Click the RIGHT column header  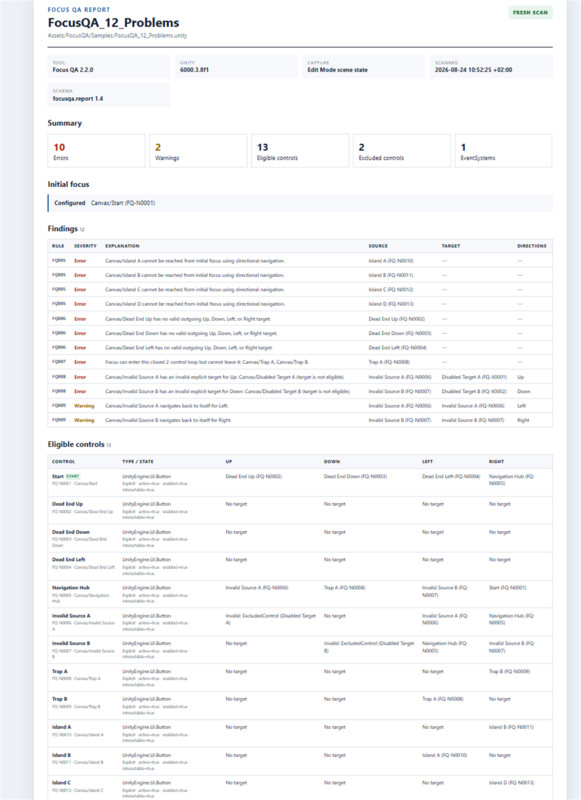pos(496,461)
